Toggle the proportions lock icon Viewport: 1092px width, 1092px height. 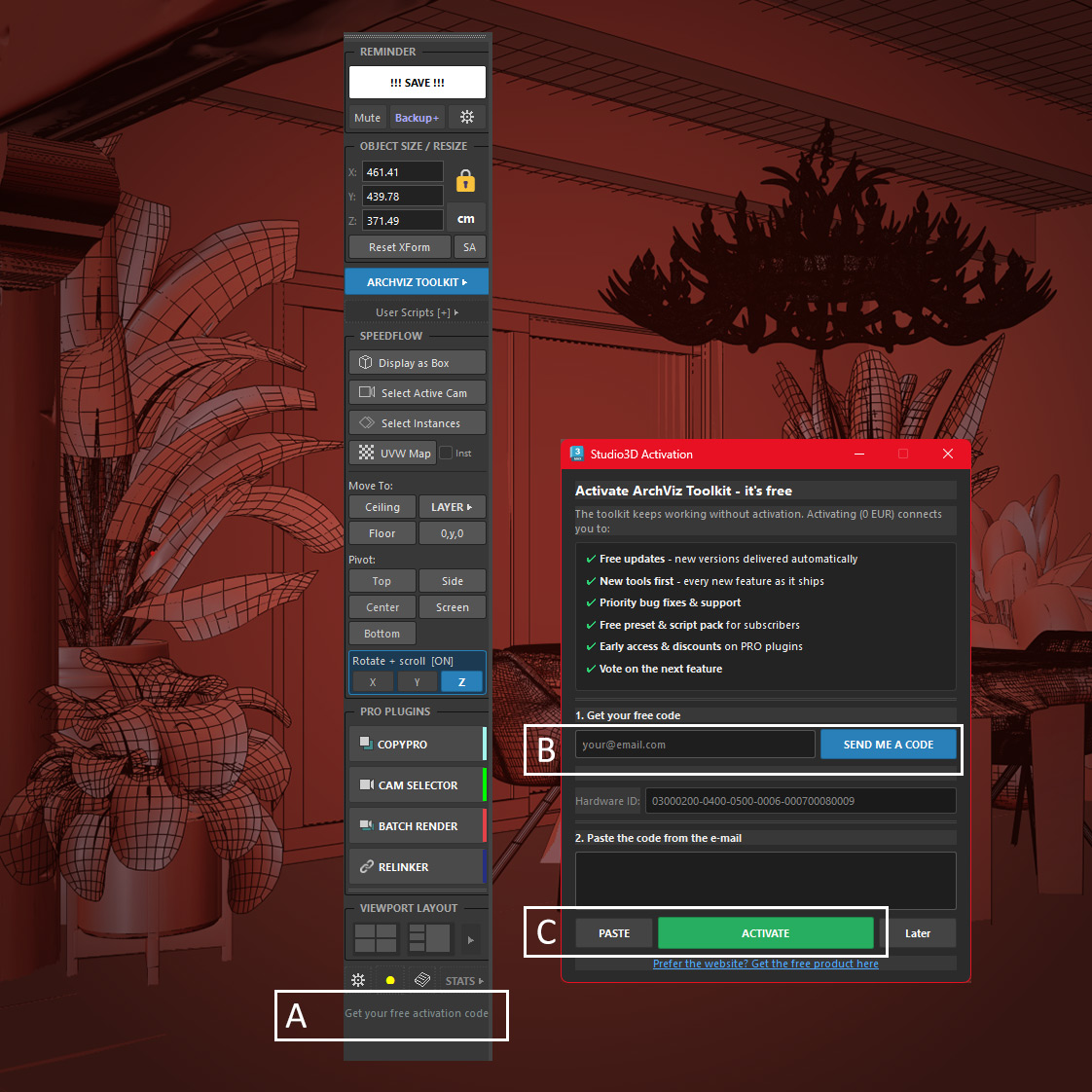(465, 180)
